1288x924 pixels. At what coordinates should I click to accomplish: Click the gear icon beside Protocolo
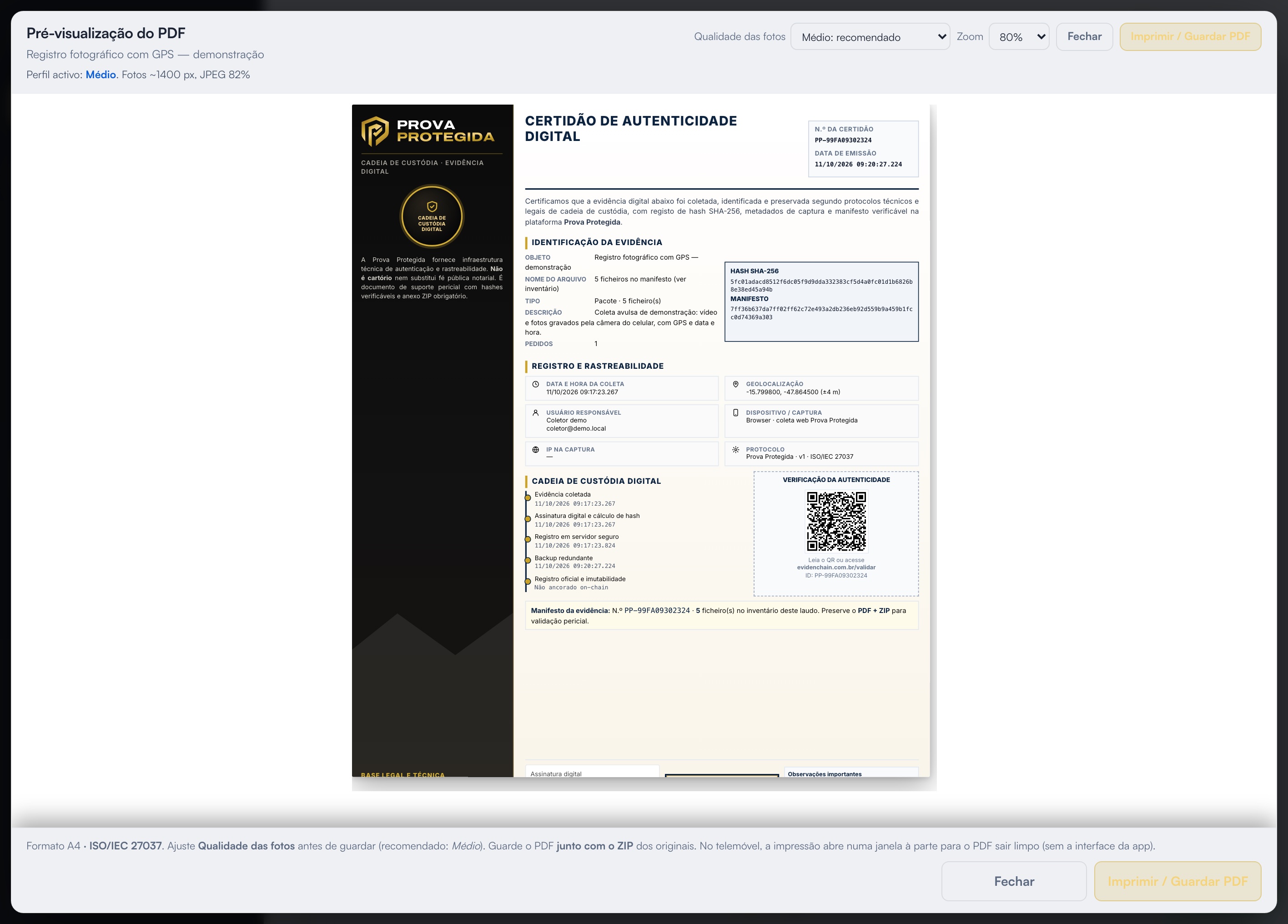coord(735,450)
